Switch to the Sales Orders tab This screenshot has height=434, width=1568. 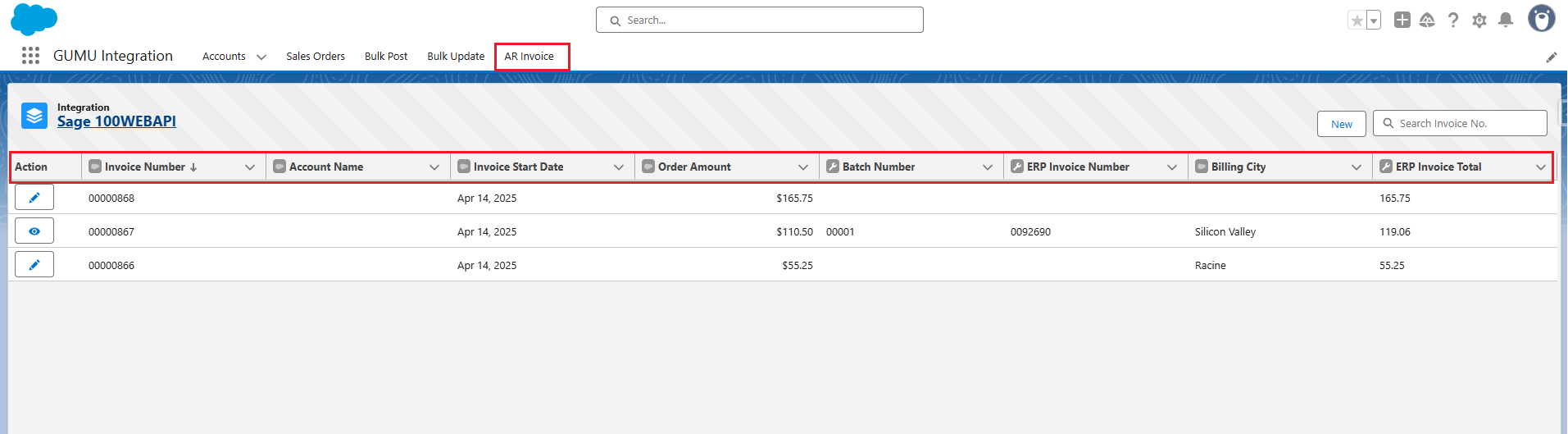(316, 57)
